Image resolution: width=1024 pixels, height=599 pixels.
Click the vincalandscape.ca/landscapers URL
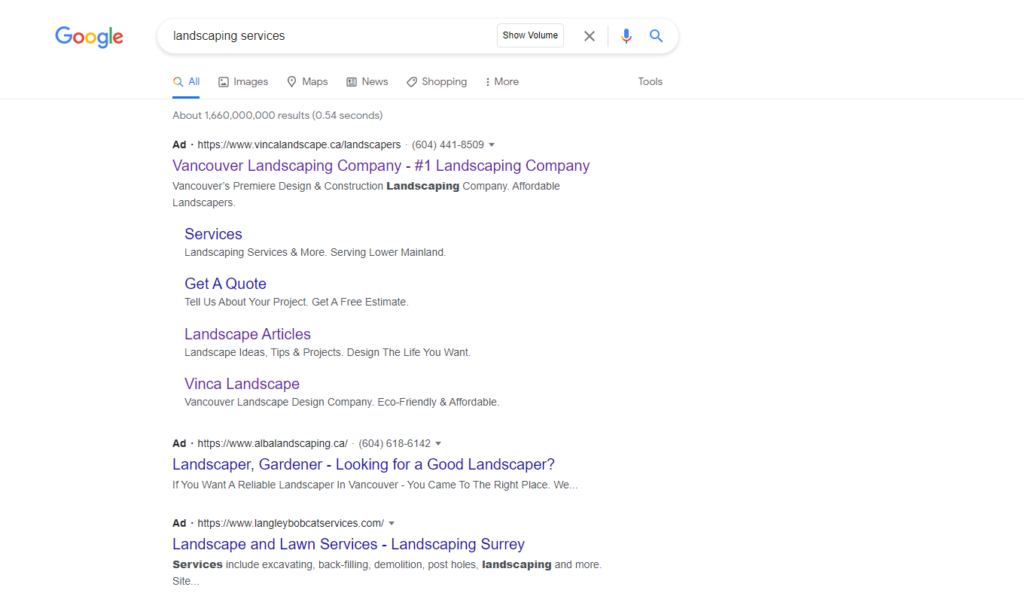pyautogui.click(x=299, y=145)
